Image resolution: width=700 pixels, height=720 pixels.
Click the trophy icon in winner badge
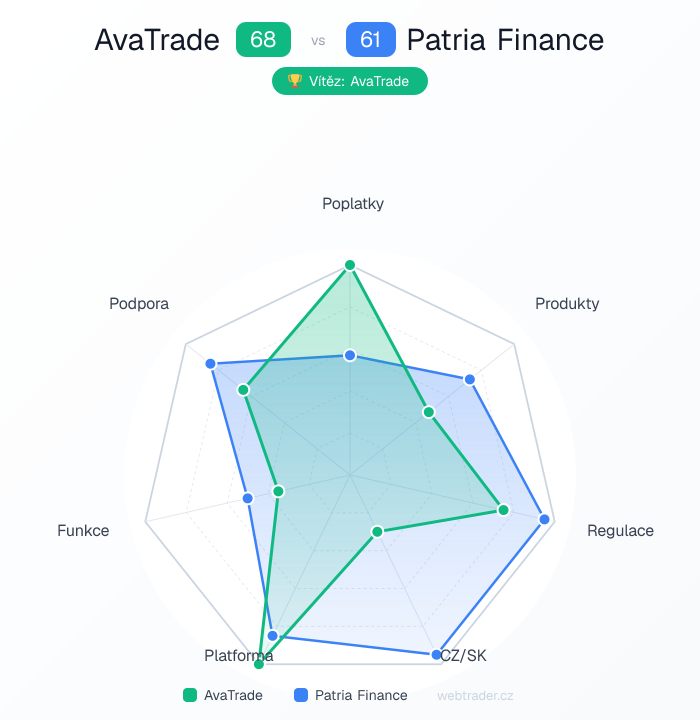click(295, 81)
